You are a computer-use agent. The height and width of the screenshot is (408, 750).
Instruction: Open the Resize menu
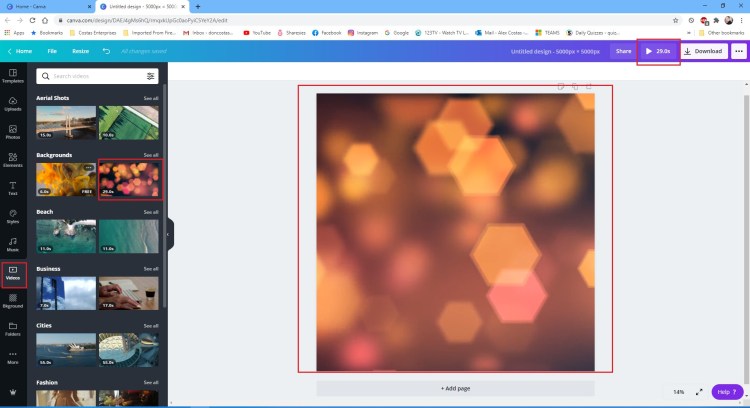(80, 51)
